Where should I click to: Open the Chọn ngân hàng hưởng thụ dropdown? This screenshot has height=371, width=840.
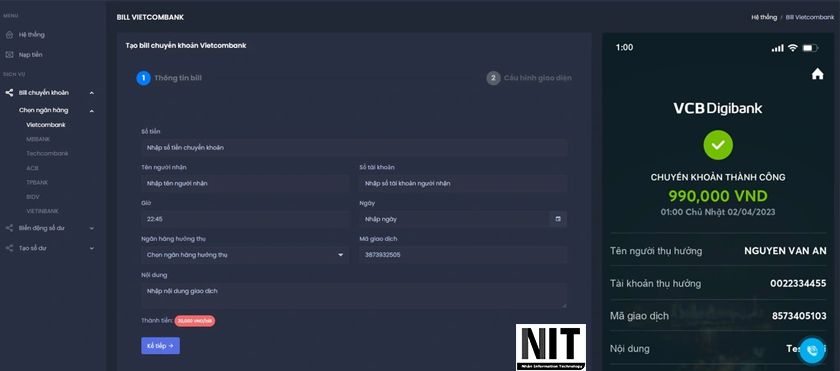coord(245,255)
